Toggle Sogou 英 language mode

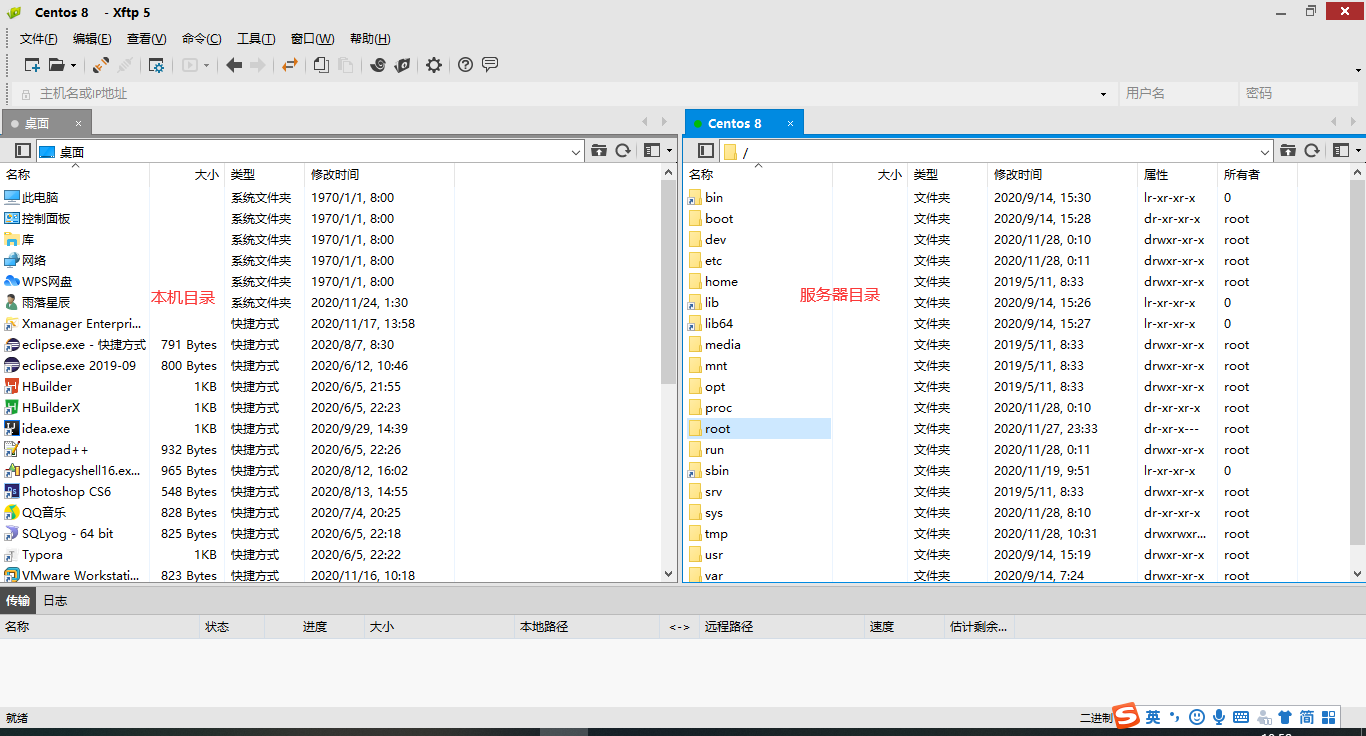click(1153, 717)
